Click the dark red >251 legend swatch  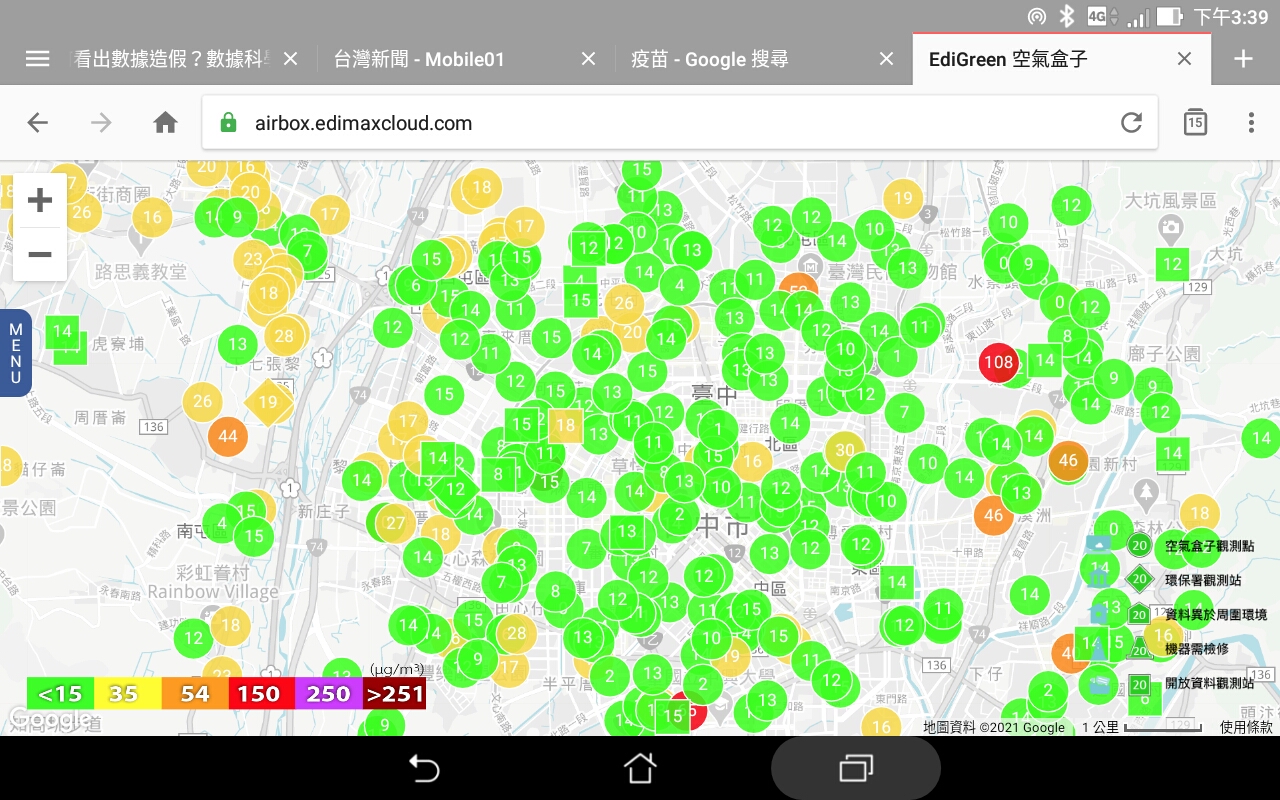[394, 693]
